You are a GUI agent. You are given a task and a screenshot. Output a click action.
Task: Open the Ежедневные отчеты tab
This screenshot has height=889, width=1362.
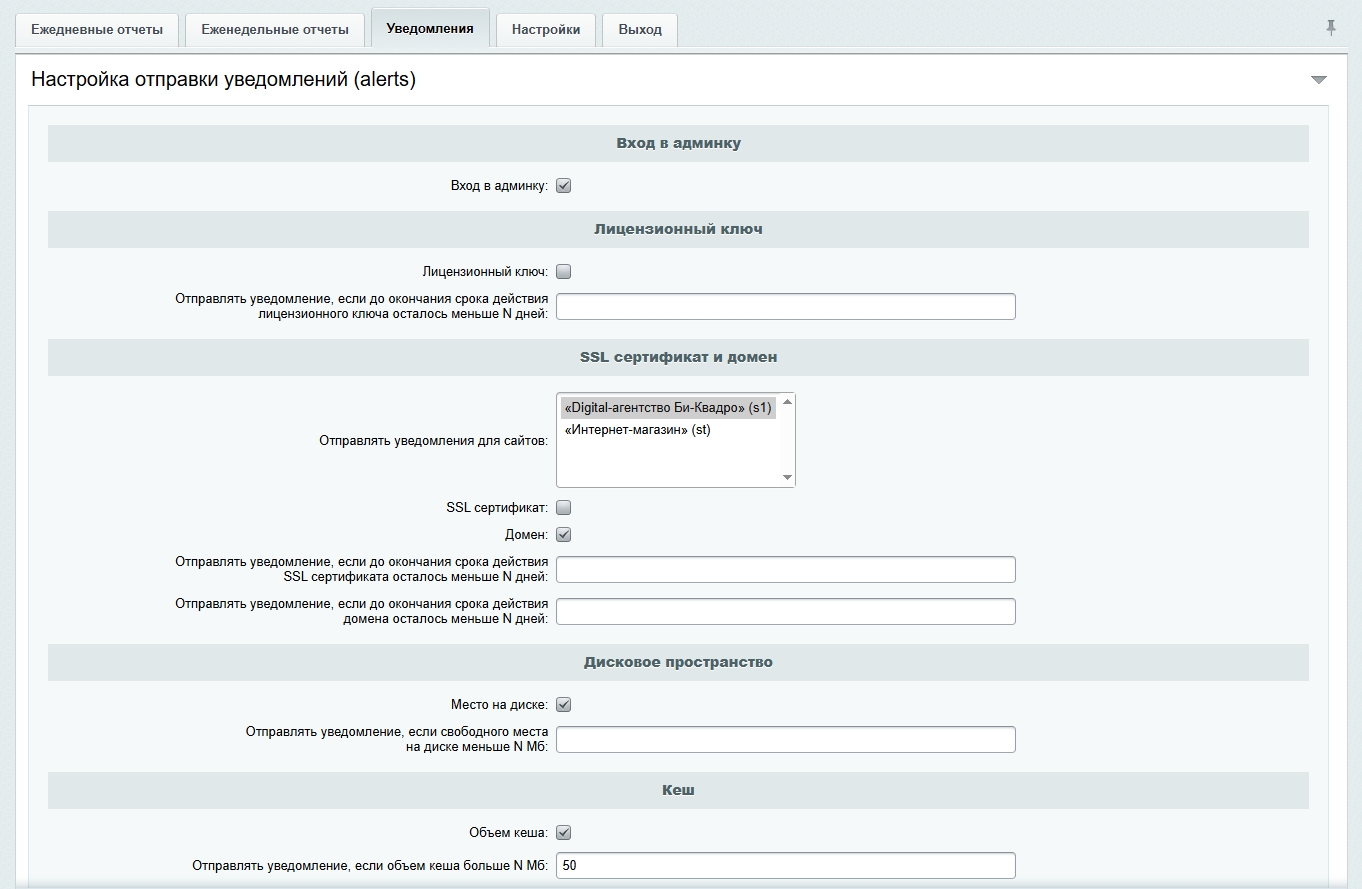[97, 30]
